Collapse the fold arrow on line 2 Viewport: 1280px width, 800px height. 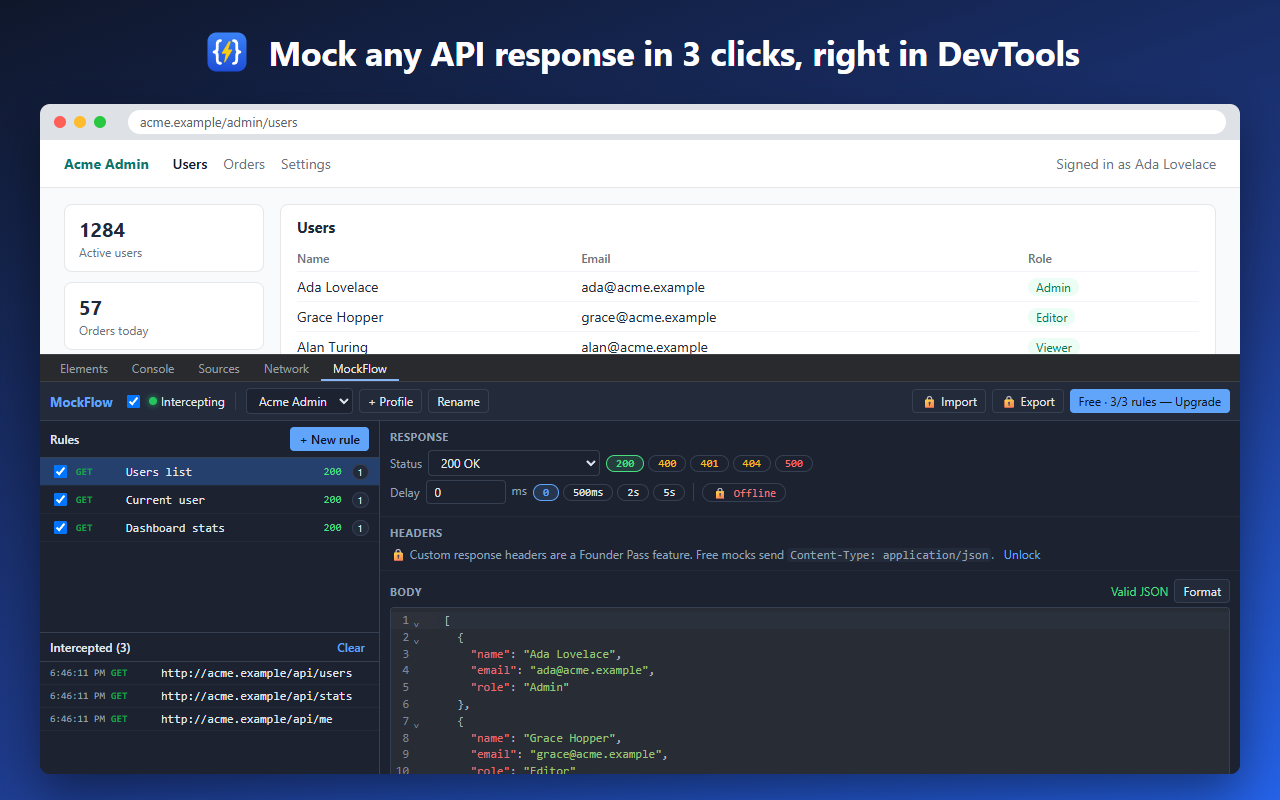coord(416,640)
